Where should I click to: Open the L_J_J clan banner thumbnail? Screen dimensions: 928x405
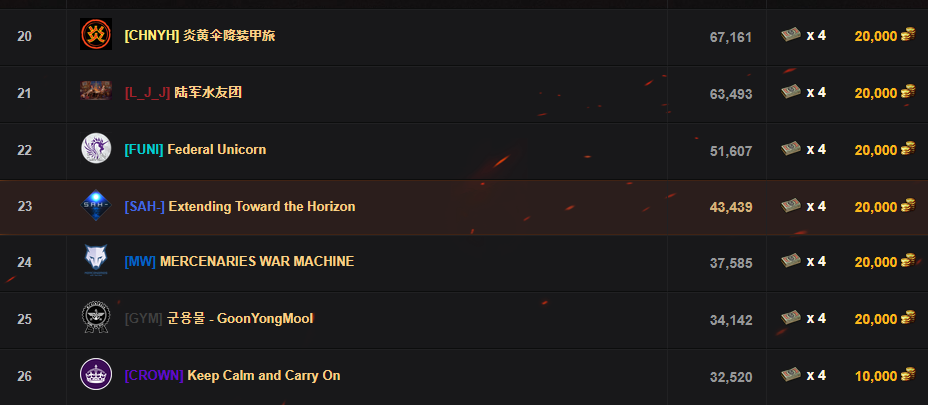coord(96,91)
